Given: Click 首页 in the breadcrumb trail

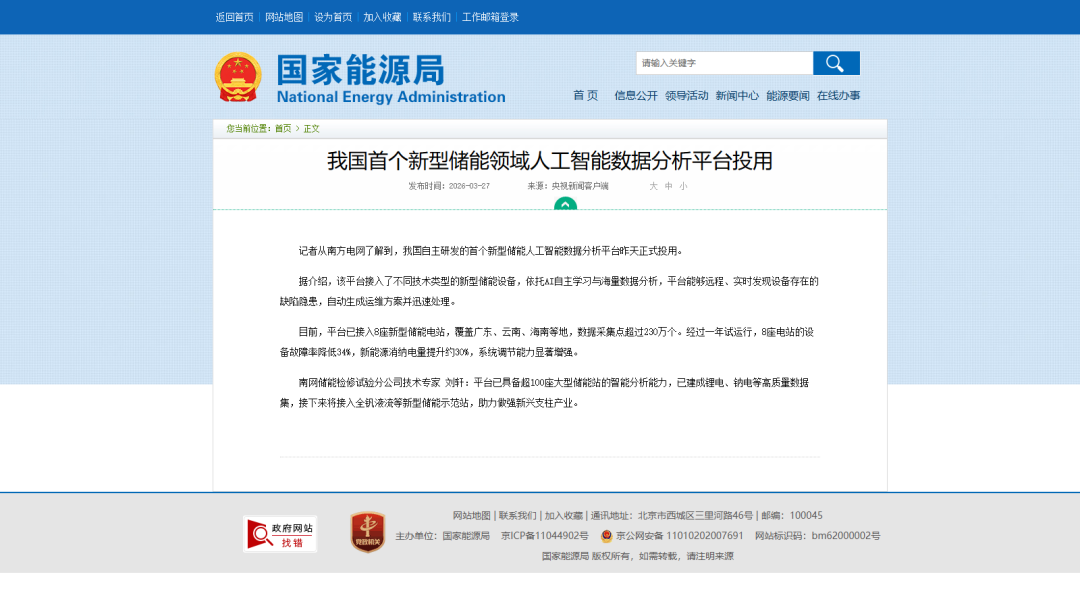Looking at the screenshot, I should (283, 128).
